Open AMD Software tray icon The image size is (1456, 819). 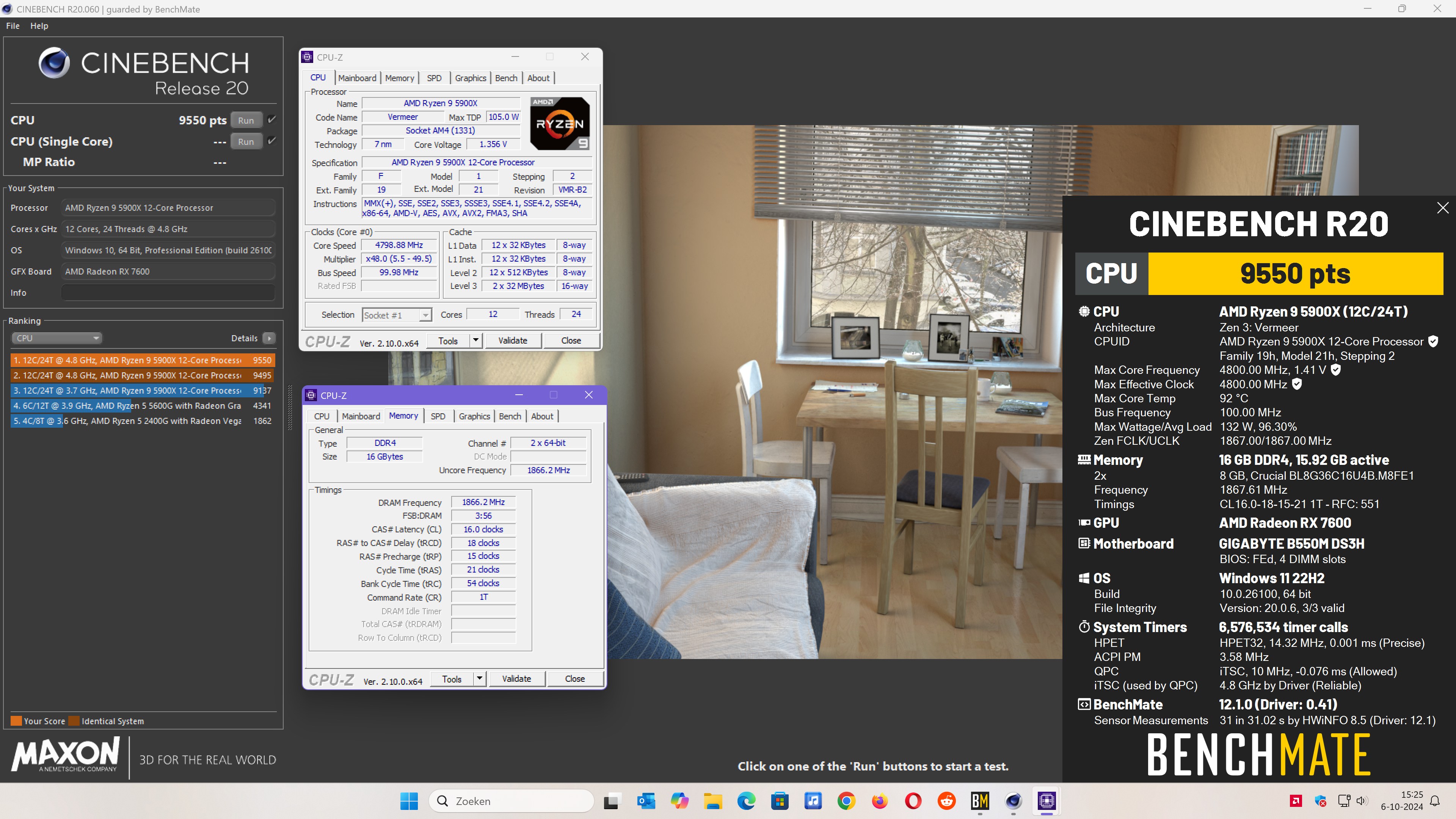1296,801
